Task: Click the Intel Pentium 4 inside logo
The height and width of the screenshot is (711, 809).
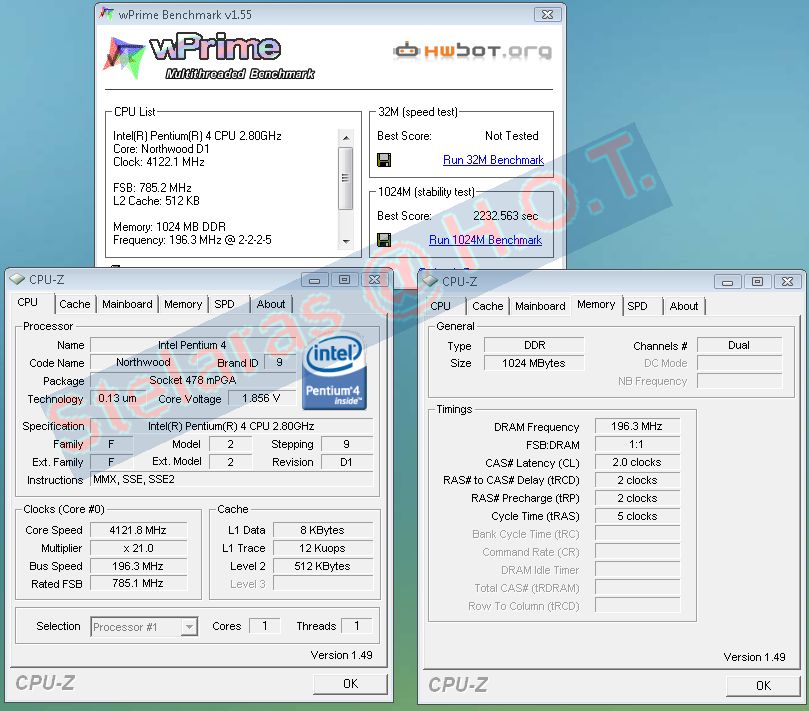Action: coord(334,373)
